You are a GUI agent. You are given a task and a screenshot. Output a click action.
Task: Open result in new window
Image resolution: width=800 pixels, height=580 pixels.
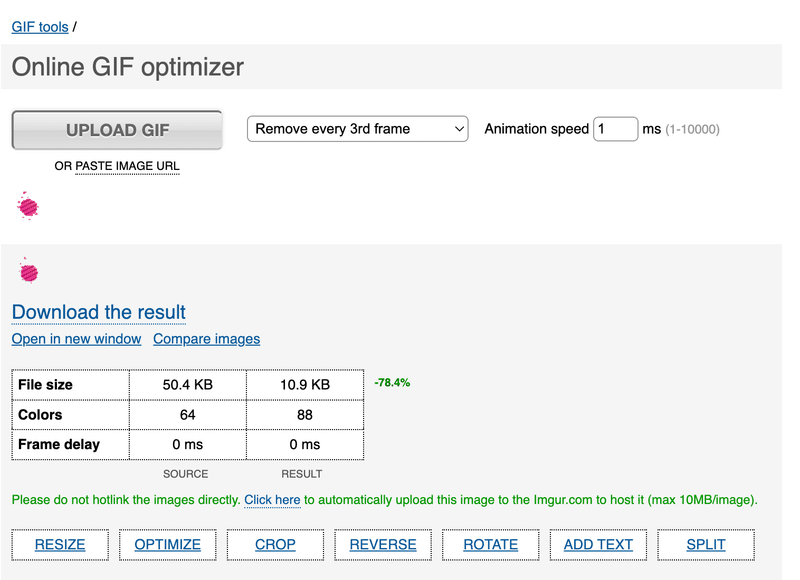77,339
